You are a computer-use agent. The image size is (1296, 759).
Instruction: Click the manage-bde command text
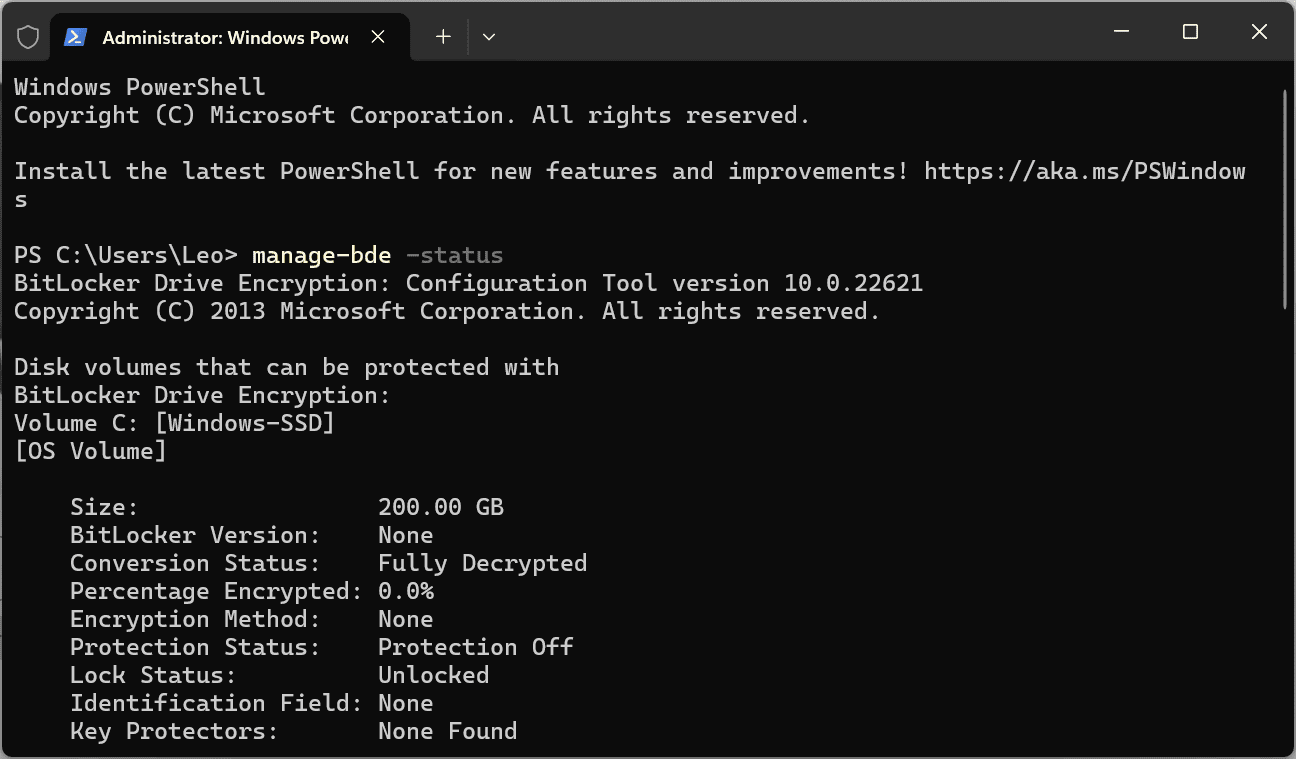point(322,255)
